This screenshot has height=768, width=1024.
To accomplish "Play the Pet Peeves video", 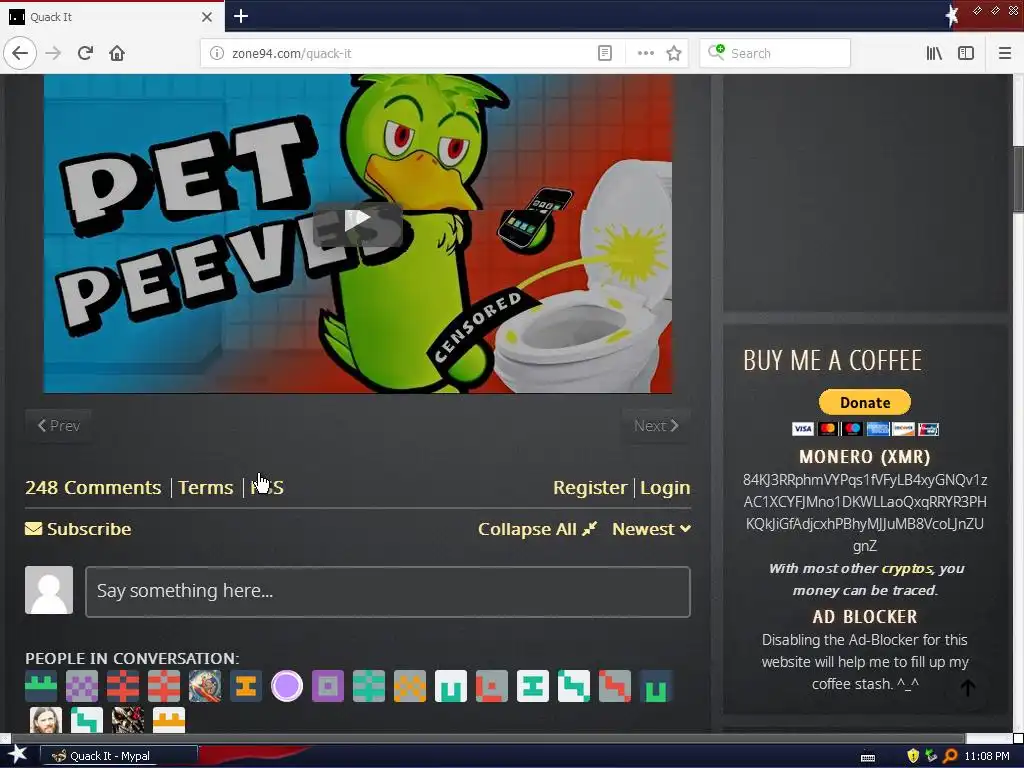I will tap(357, 225).
